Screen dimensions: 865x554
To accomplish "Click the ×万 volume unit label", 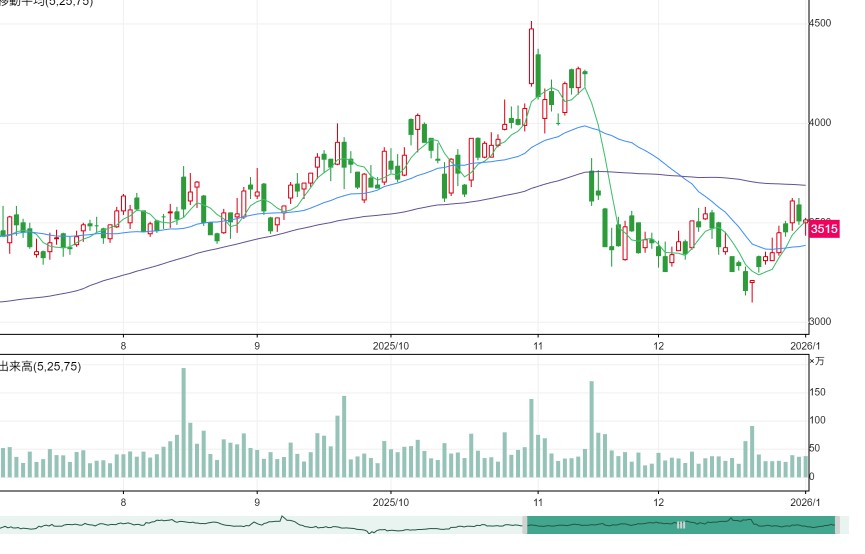I will coord(816,361).
